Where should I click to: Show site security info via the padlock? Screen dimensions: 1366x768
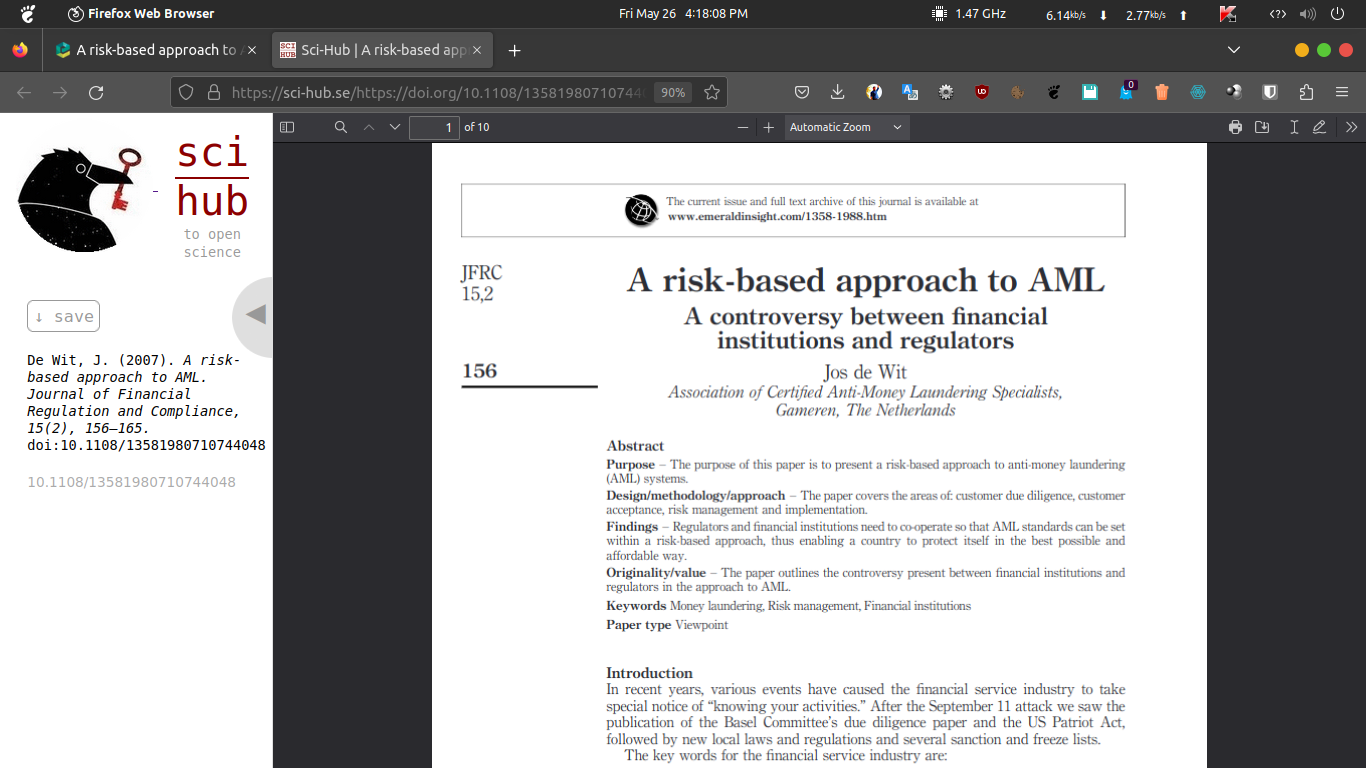[213, 92]
